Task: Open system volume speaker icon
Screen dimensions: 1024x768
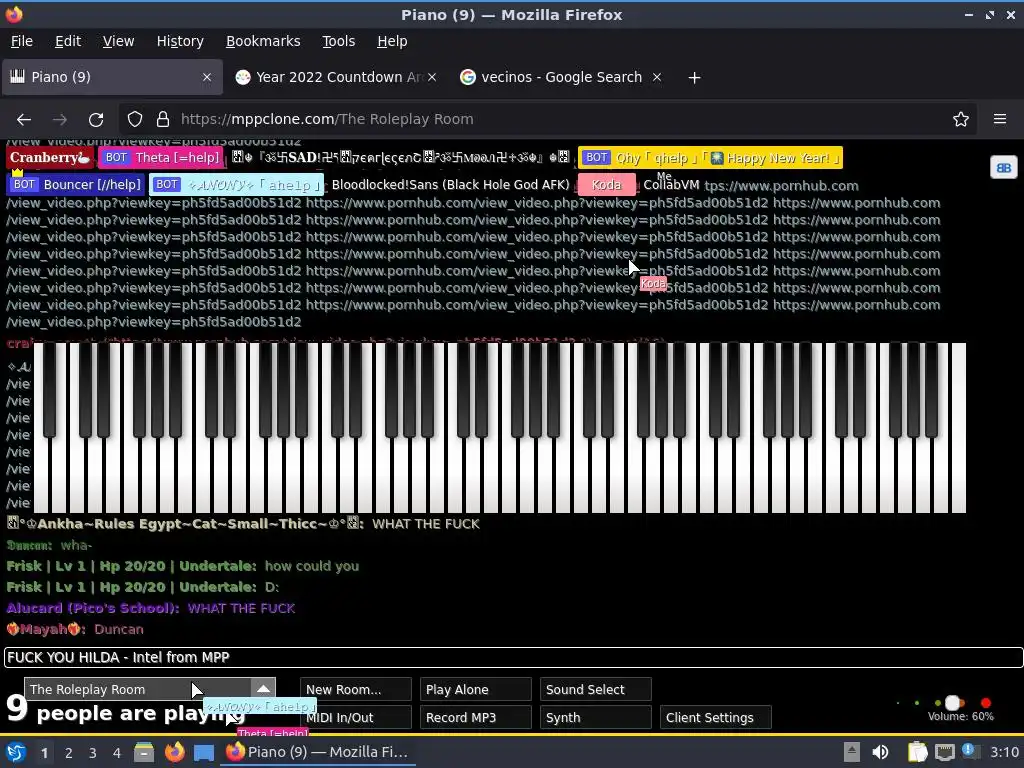Action: coord(880,752)
